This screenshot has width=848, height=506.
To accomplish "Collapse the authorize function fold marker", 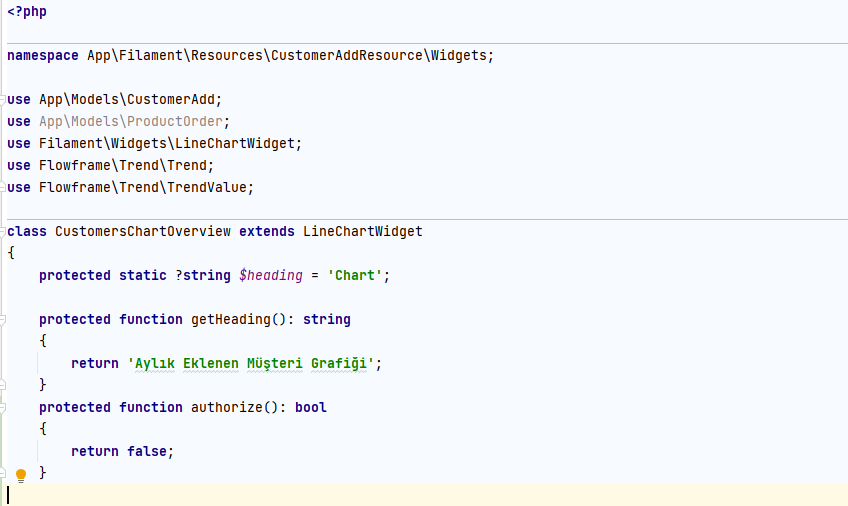I will pyautogui.click(x=3, y=408).
